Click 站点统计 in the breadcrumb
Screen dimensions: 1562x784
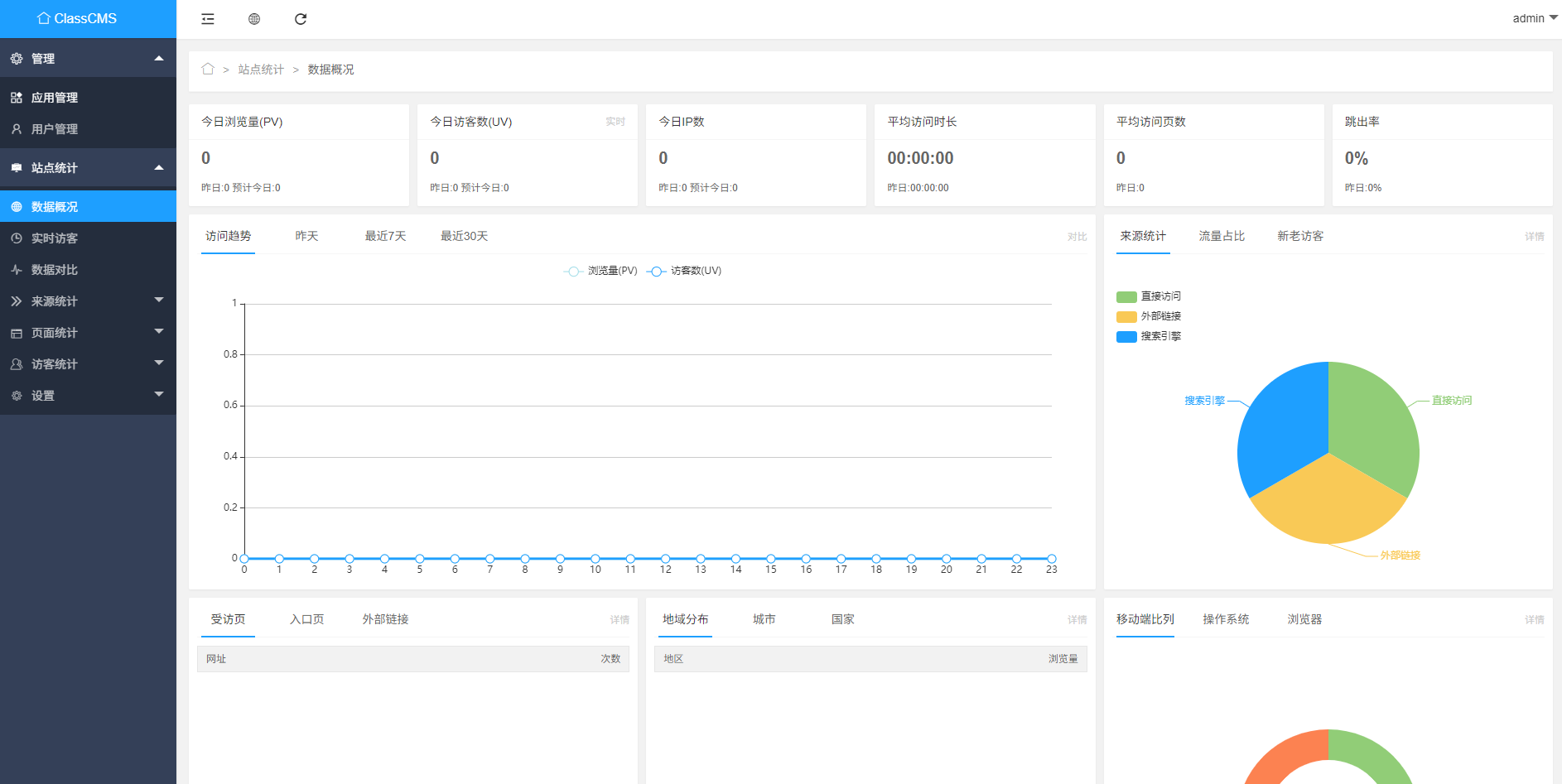pyautogui.click(x=261, y=70)
